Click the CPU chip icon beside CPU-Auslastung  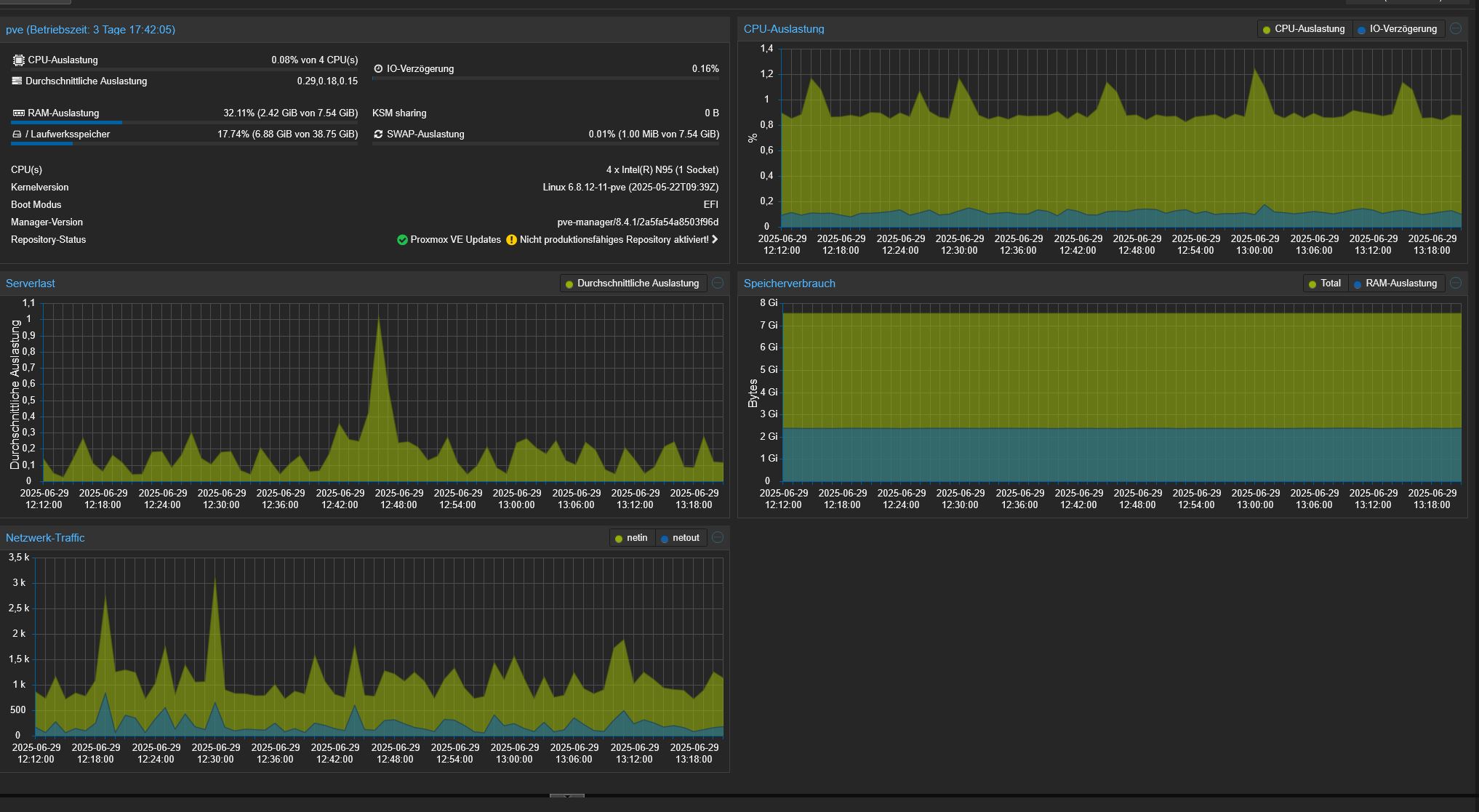tap(18, 60)
